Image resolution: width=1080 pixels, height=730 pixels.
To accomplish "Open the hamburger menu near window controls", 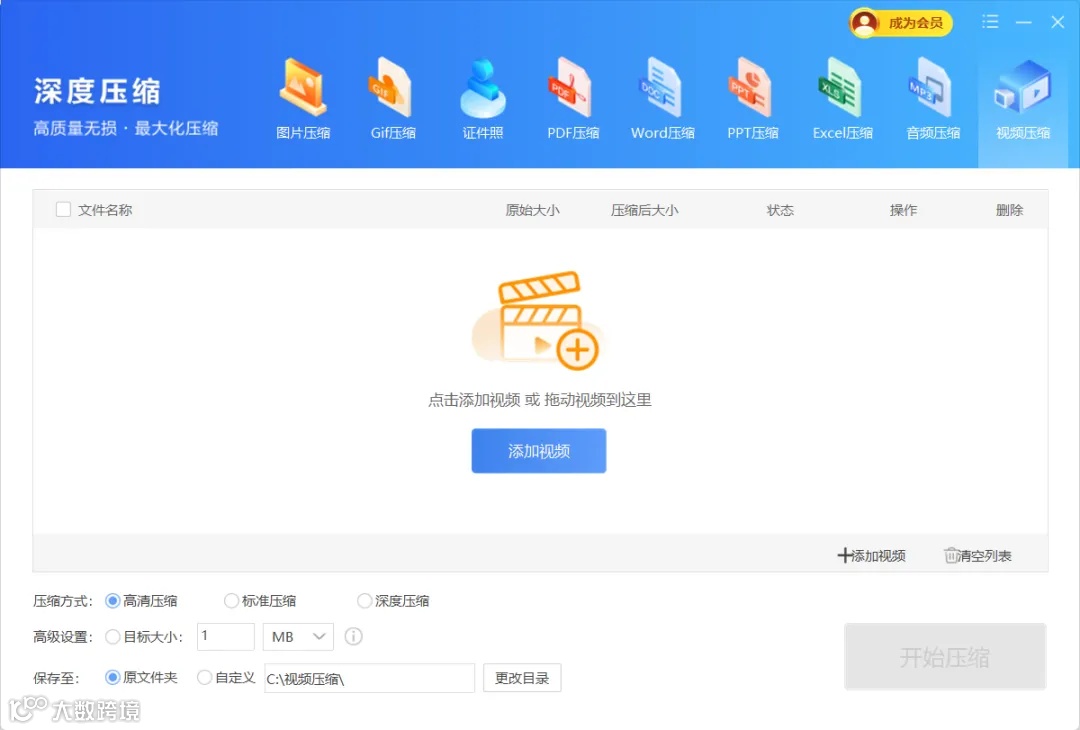I will 990,21.
